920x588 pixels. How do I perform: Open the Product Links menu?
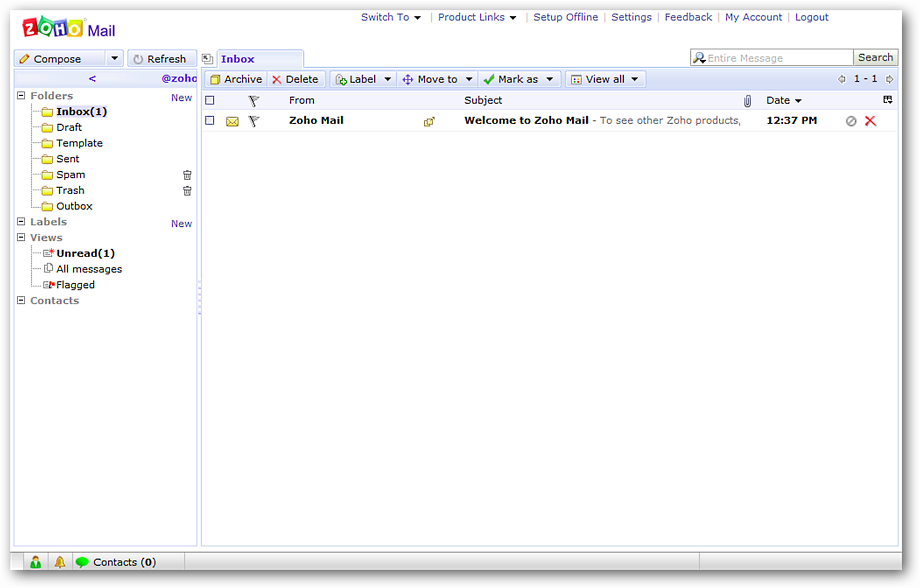coord(477,18)
